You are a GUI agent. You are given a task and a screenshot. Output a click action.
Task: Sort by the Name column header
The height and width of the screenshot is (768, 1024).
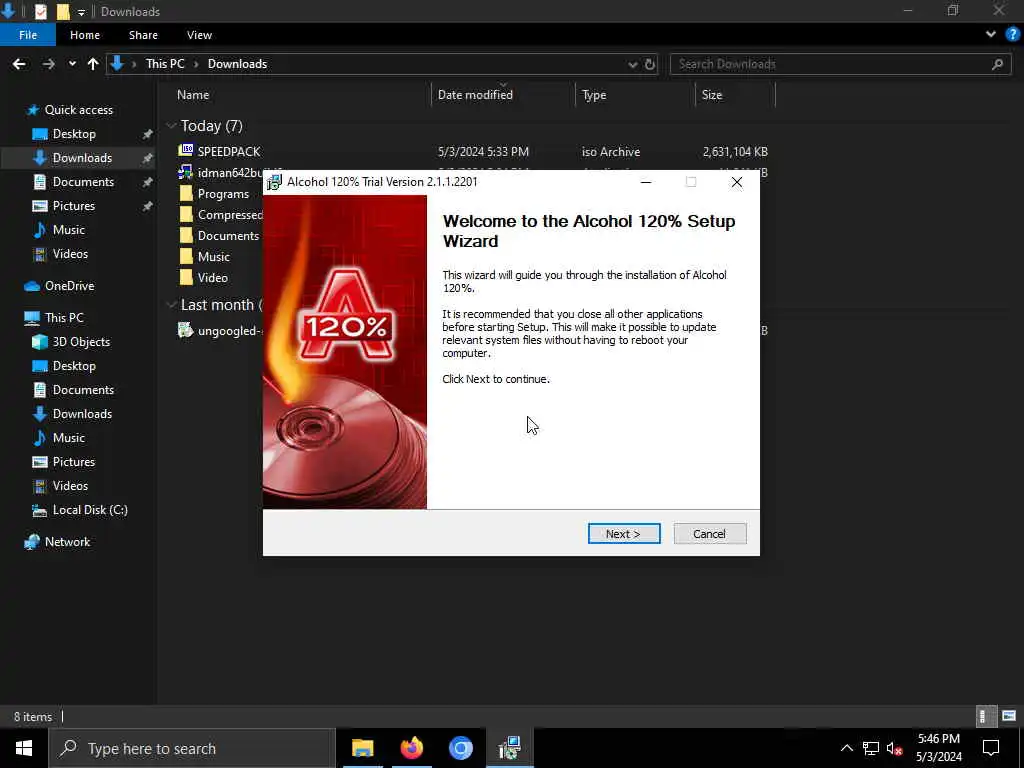(x=193, y=95)
